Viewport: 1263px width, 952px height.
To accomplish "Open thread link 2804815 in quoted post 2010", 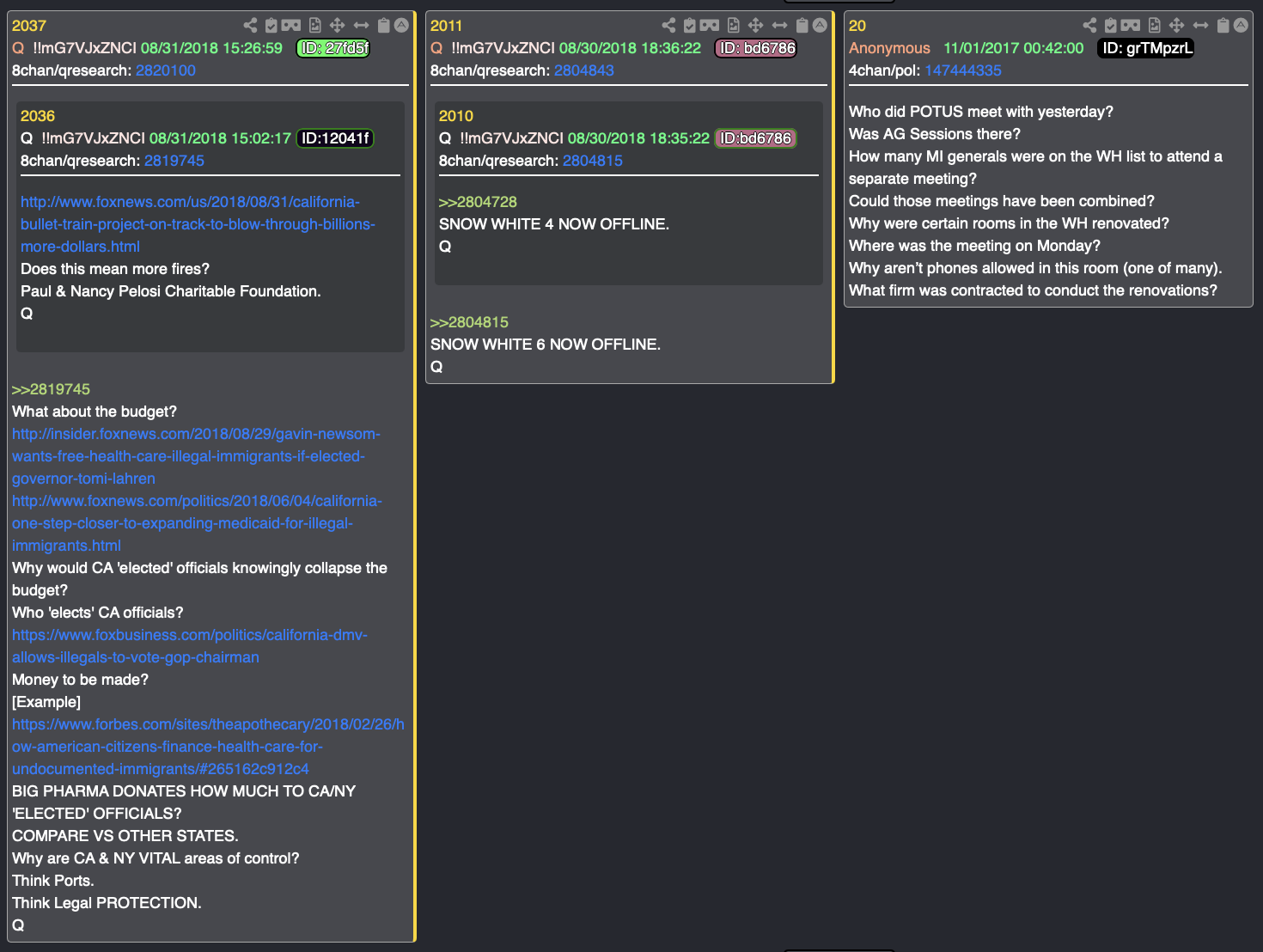I will click(593, 161).
